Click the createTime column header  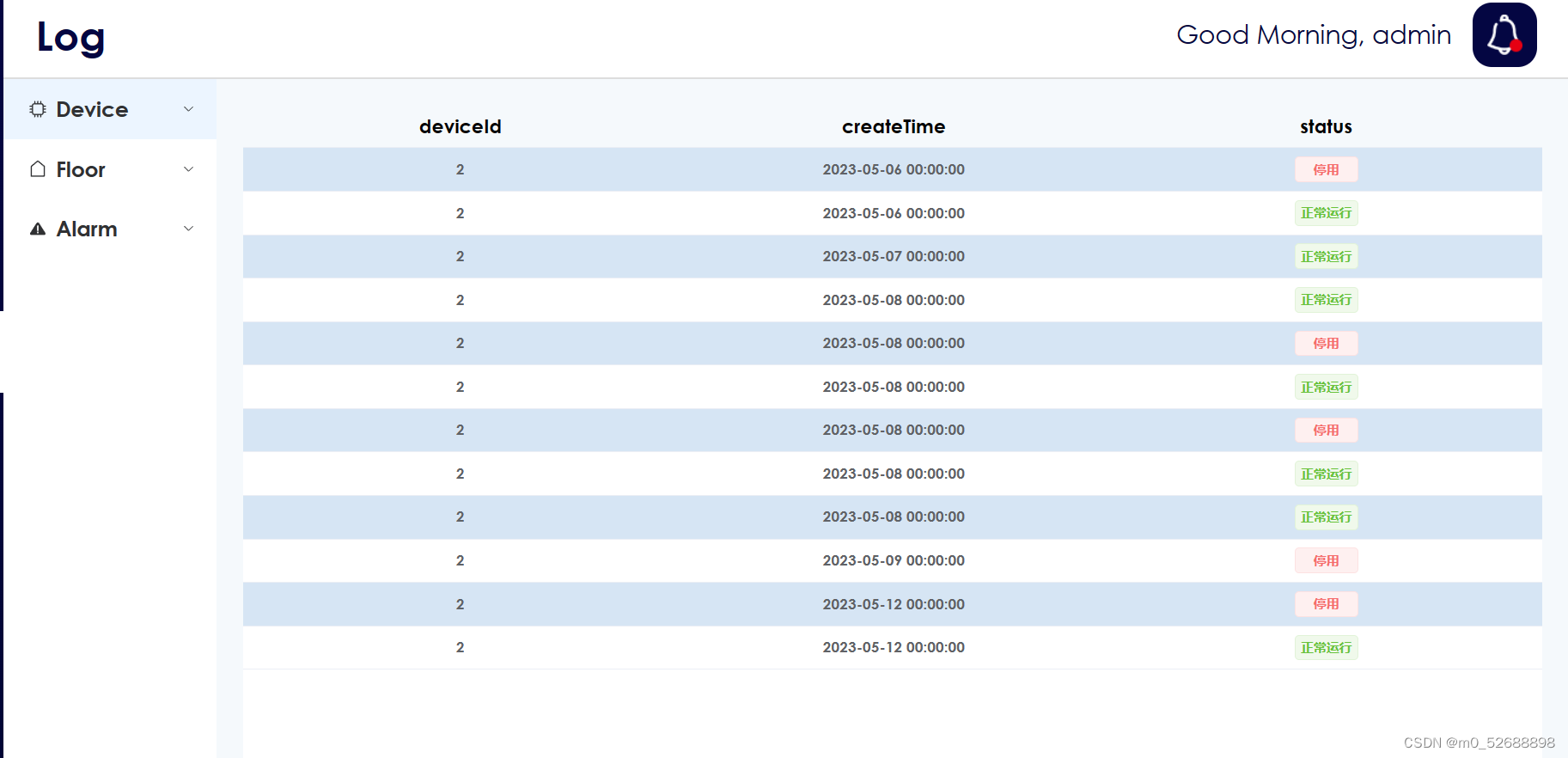(894, 126)
